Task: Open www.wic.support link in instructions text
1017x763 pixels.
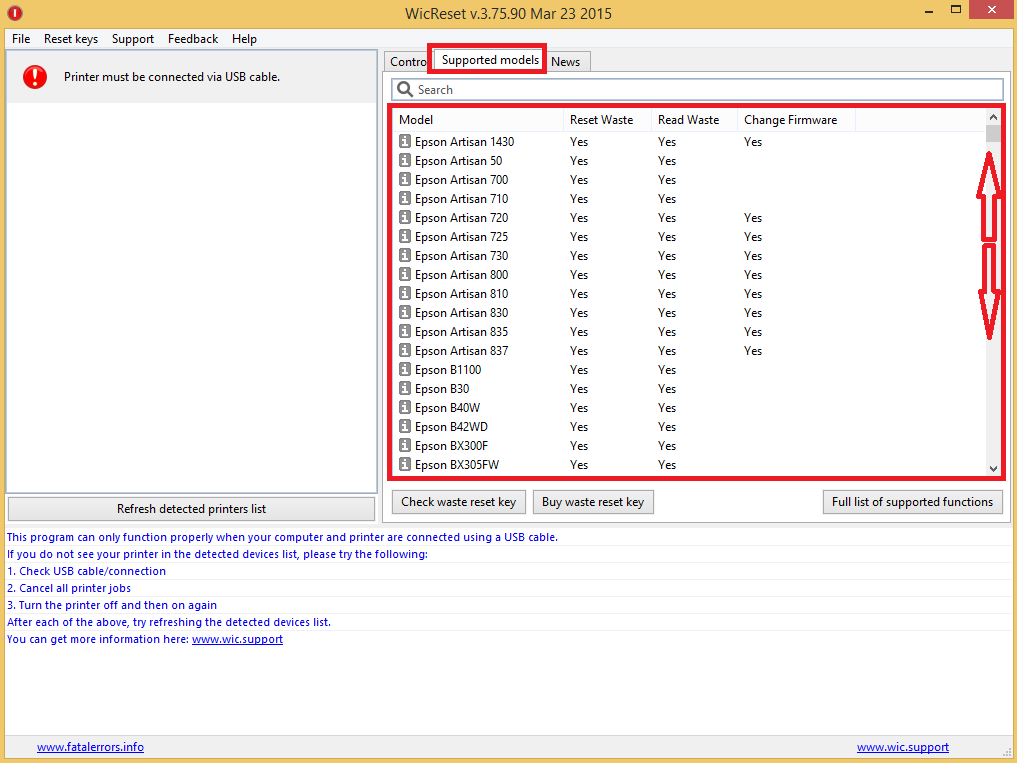Action: click(237, 639)
